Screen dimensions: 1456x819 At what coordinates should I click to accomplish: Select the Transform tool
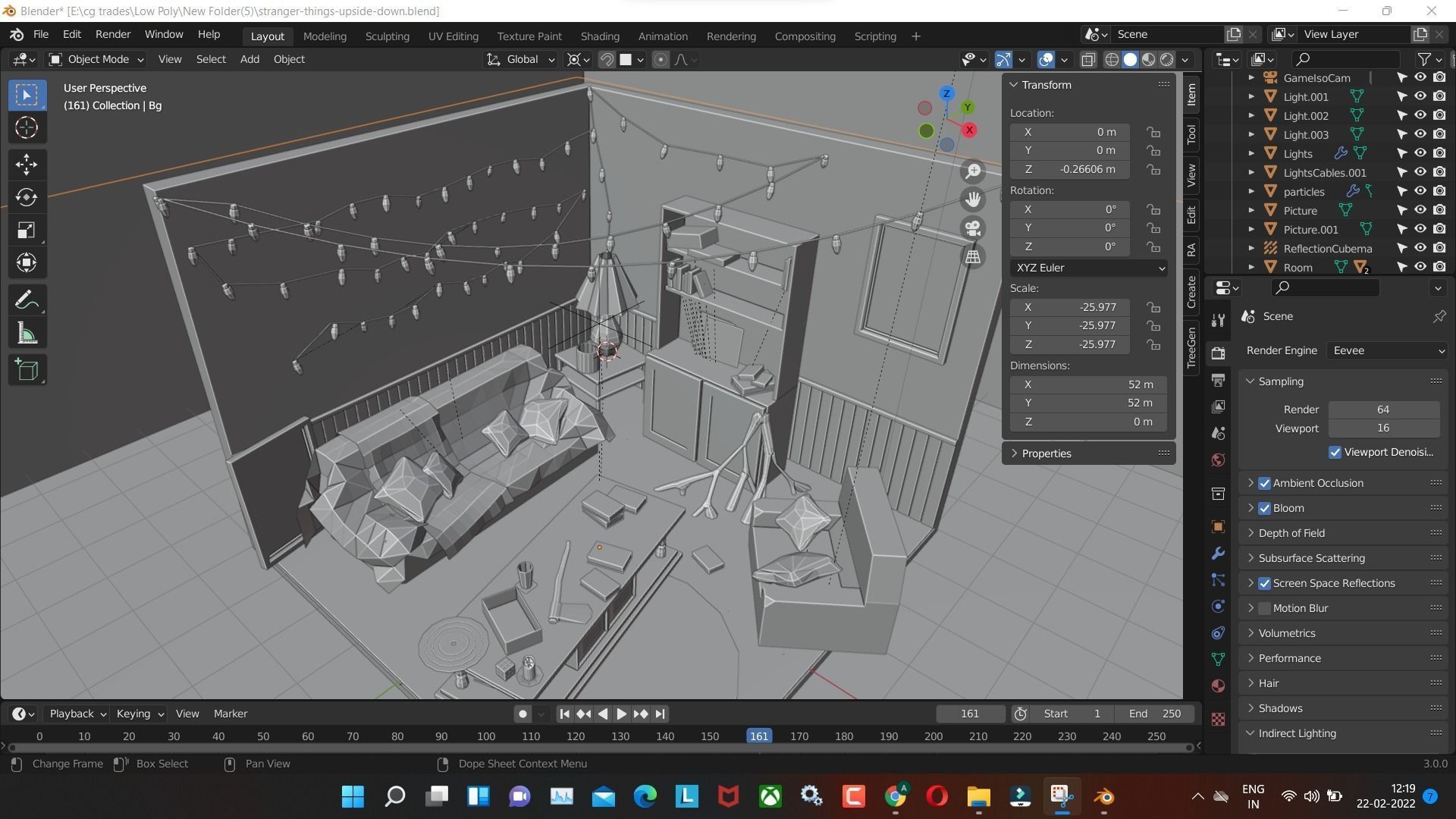pos(27,263)
